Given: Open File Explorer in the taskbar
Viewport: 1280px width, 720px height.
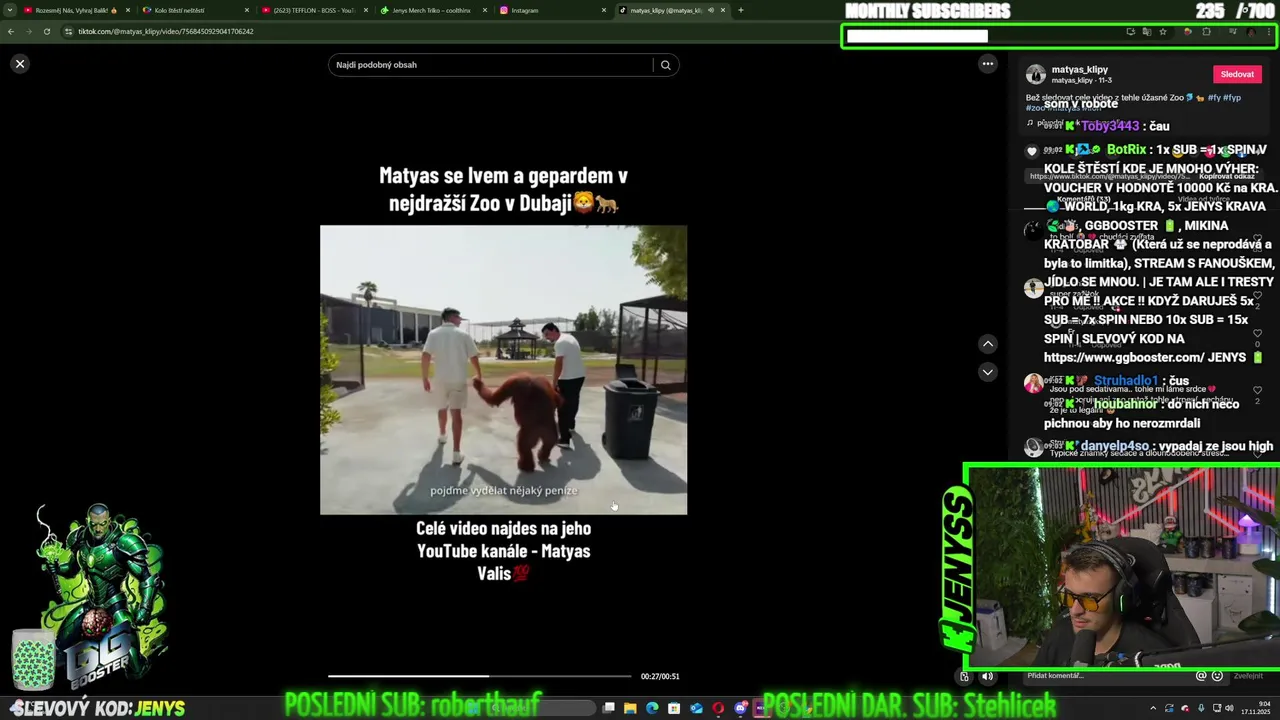Looking at the screenshot, I should (630, 708).
